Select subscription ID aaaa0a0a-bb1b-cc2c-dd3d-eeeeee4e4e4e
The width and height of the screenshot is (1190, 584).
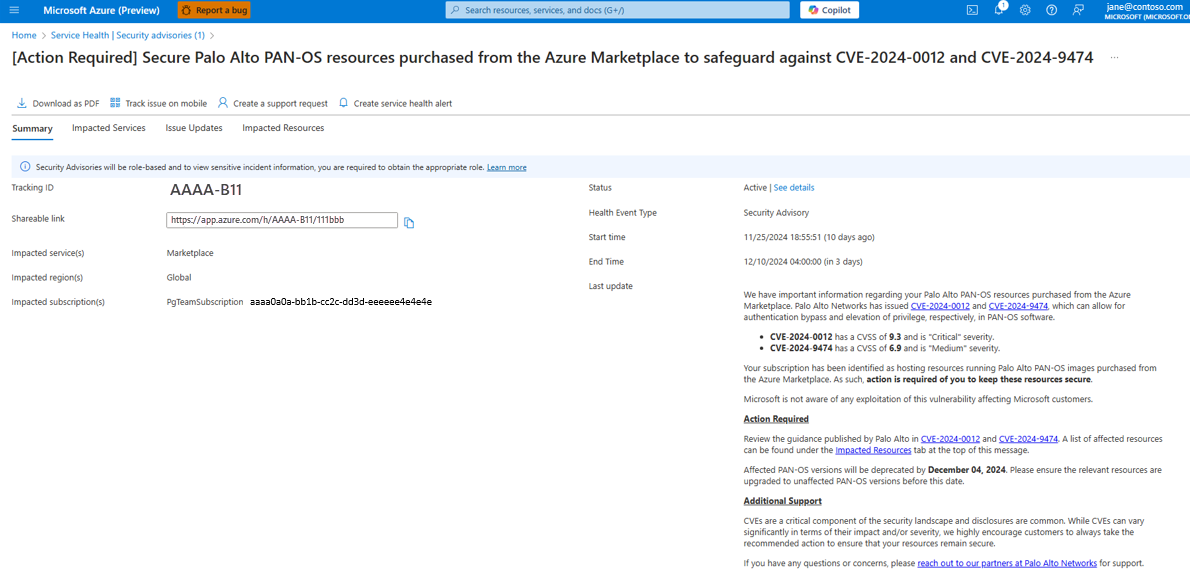point(341,302)
